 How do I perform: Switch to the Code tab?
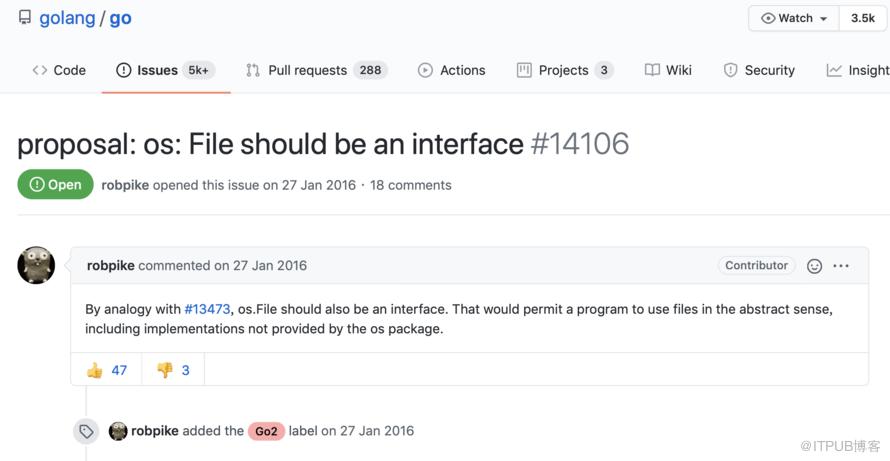point(59,70)
